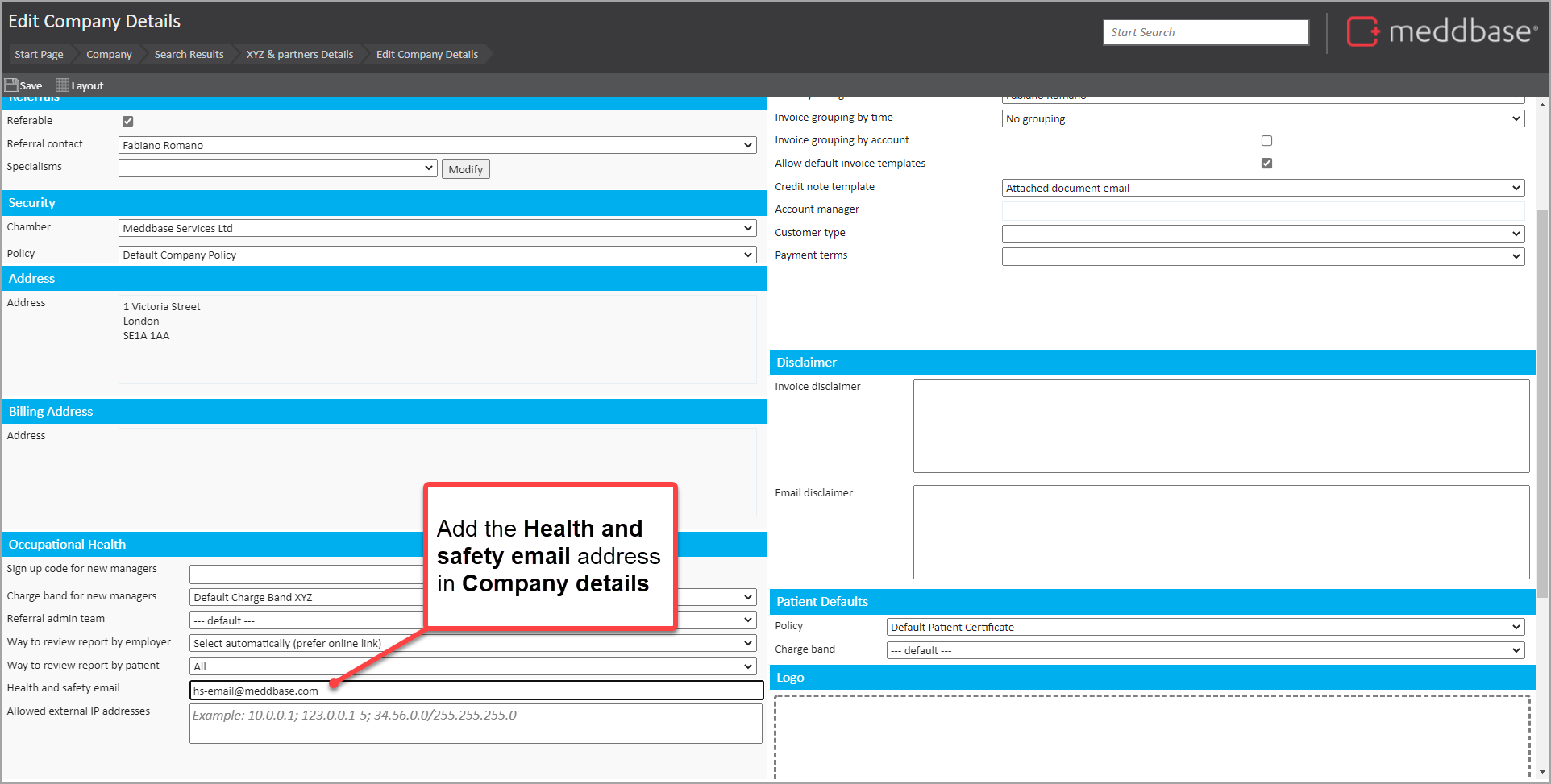Navigate to Search Results breadcrumb
Image resolution: width=1551 pixels, height=784 pixels.
tap(189, 55)
